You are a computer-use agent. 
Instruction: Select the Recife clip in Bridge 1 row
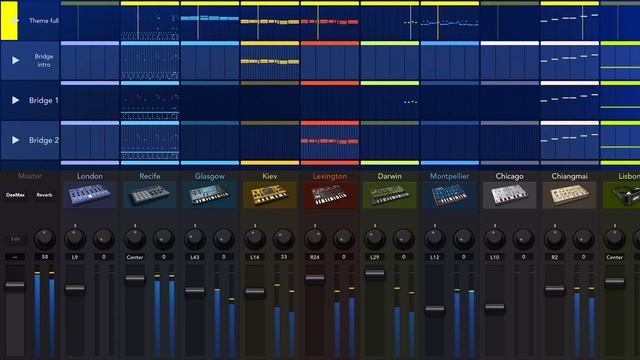coord(150,100)
